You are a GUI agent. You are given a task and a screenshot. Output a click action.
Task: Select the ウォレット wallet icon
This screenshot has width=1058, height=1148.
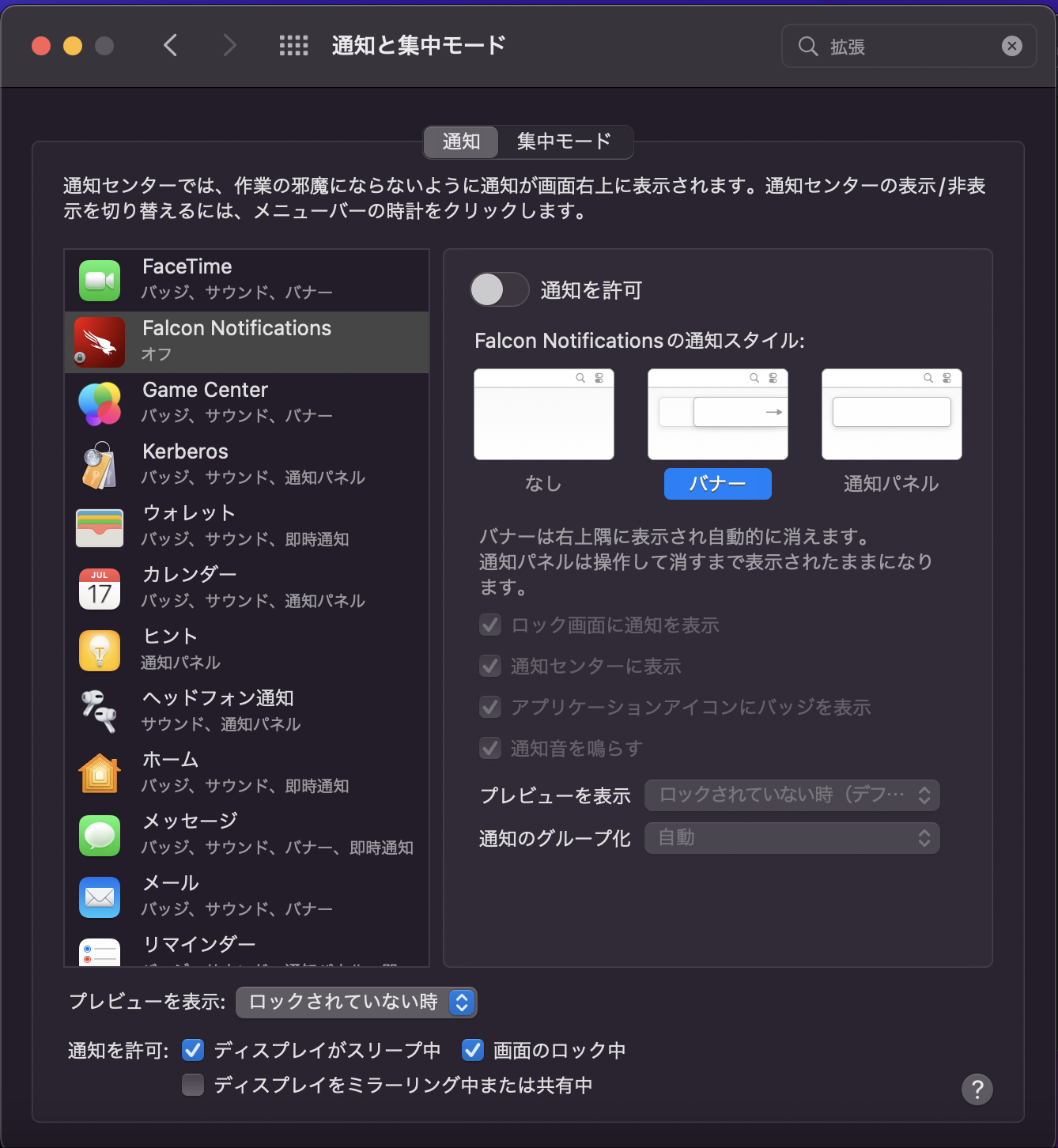click(100, 527)
